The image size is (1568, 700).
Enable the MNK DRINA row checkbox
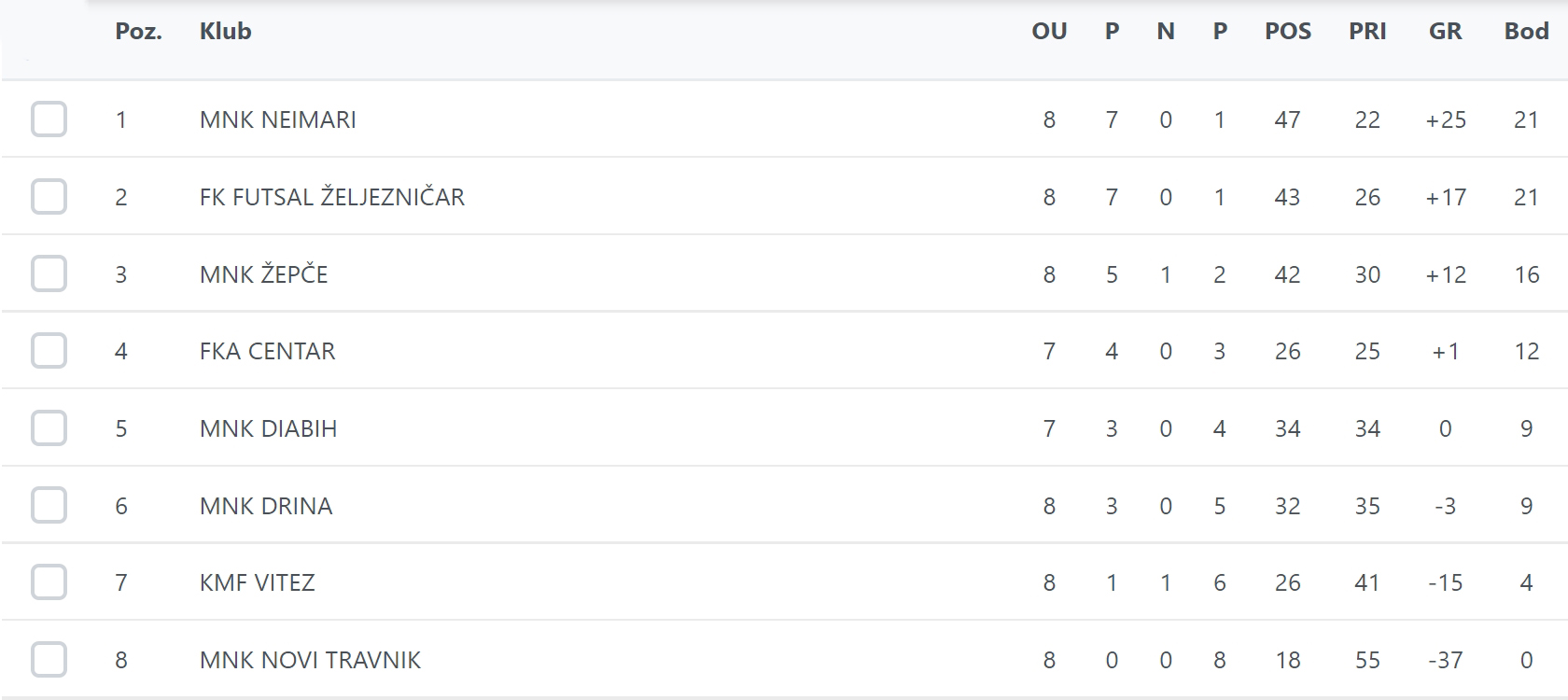click(49, 506)
